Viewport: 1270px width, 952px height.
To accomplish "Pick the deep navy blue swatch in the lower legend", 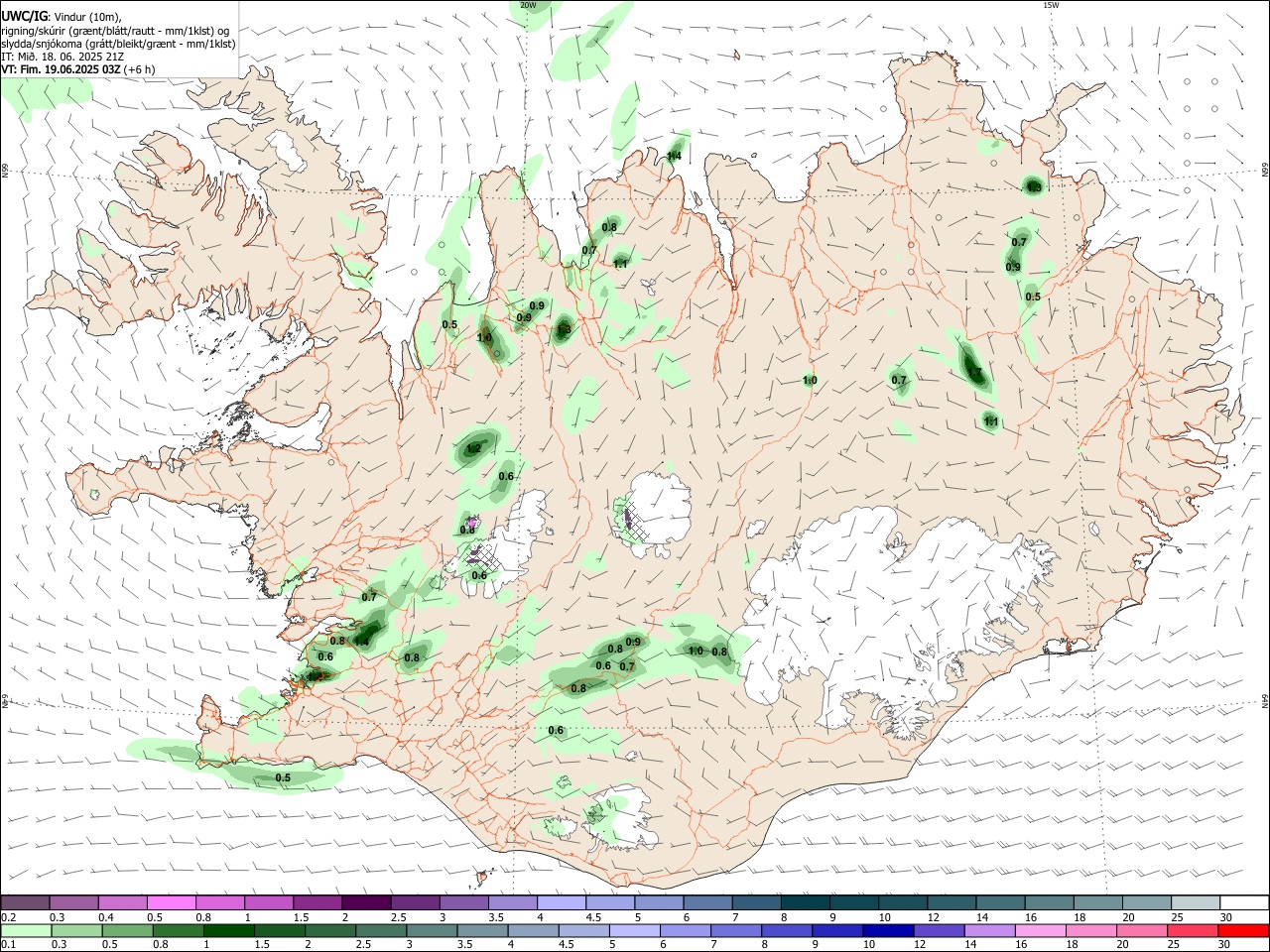I will point(886,930).
